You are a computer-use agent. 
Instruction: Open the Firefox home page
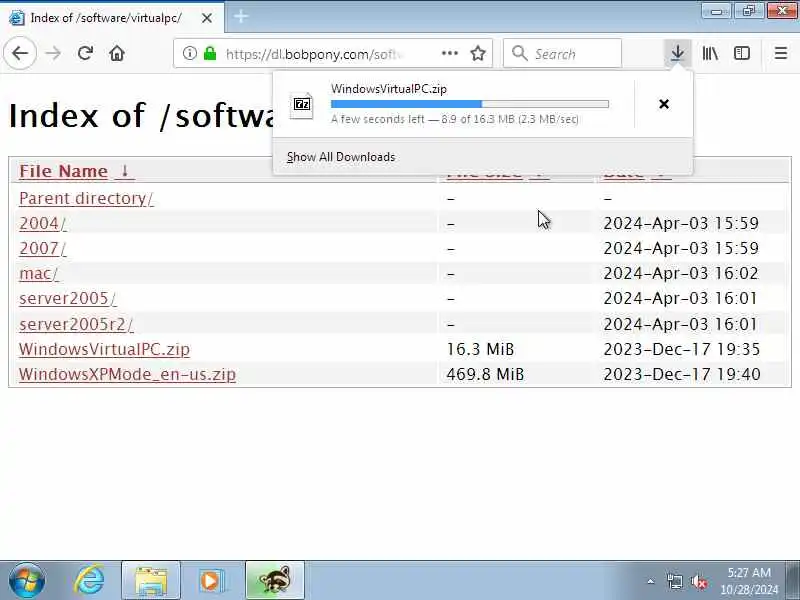point(117,53)
